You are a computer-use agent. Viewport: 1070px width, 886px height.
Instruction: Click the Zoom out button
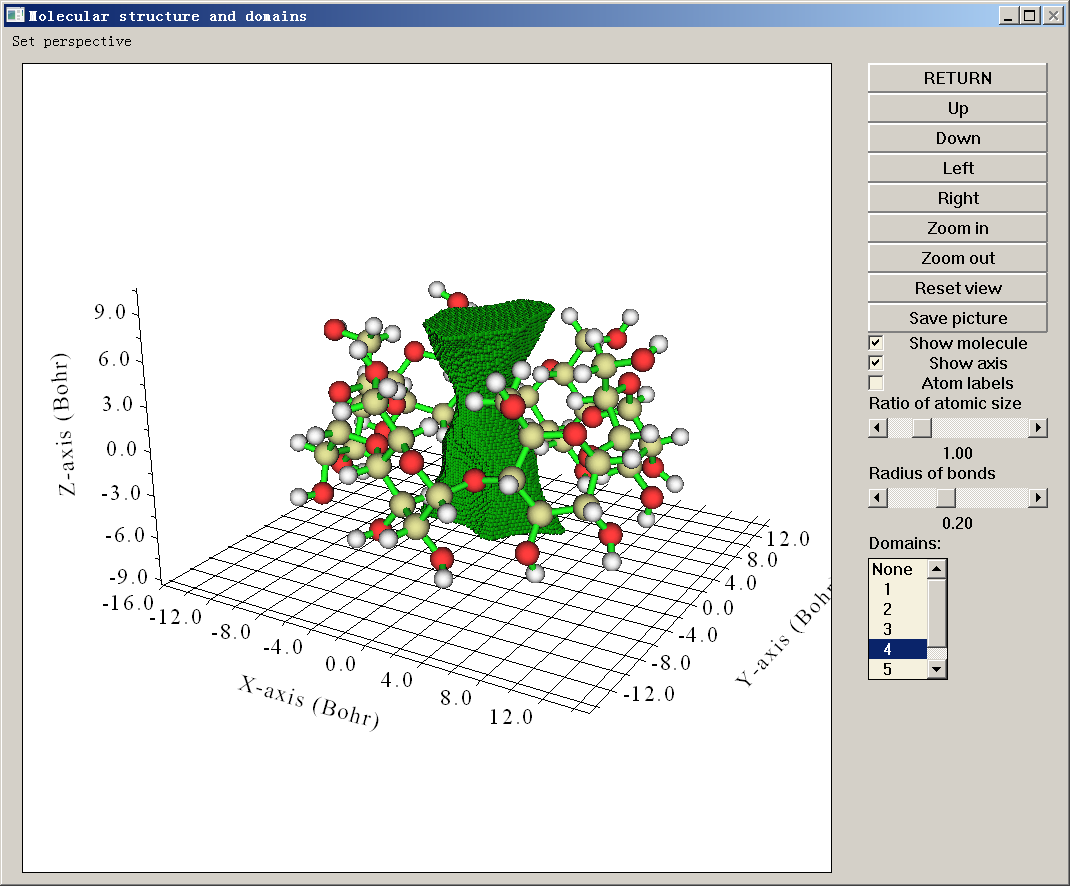957,258
